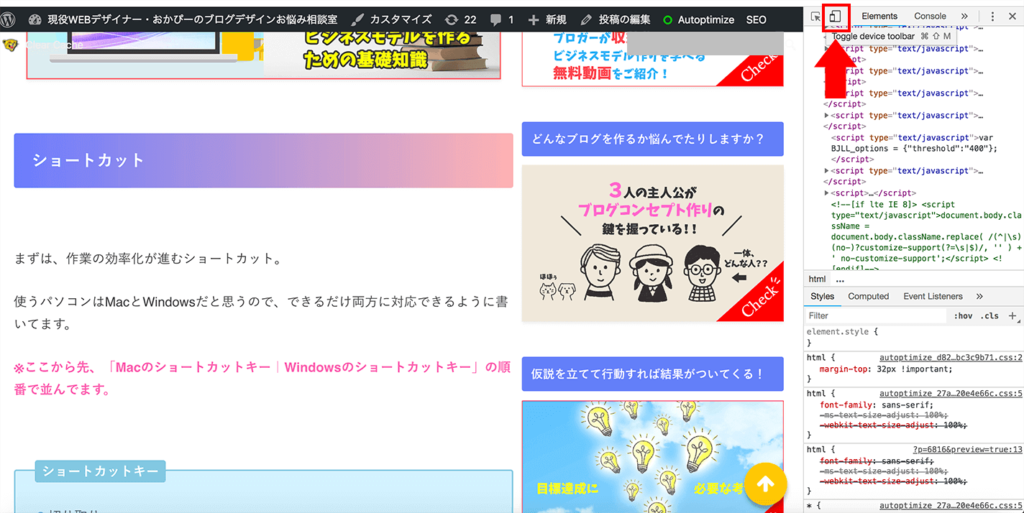Click 投稿の編集 in admin bar
1024x513 pixels.
click(x=615, y=20)
